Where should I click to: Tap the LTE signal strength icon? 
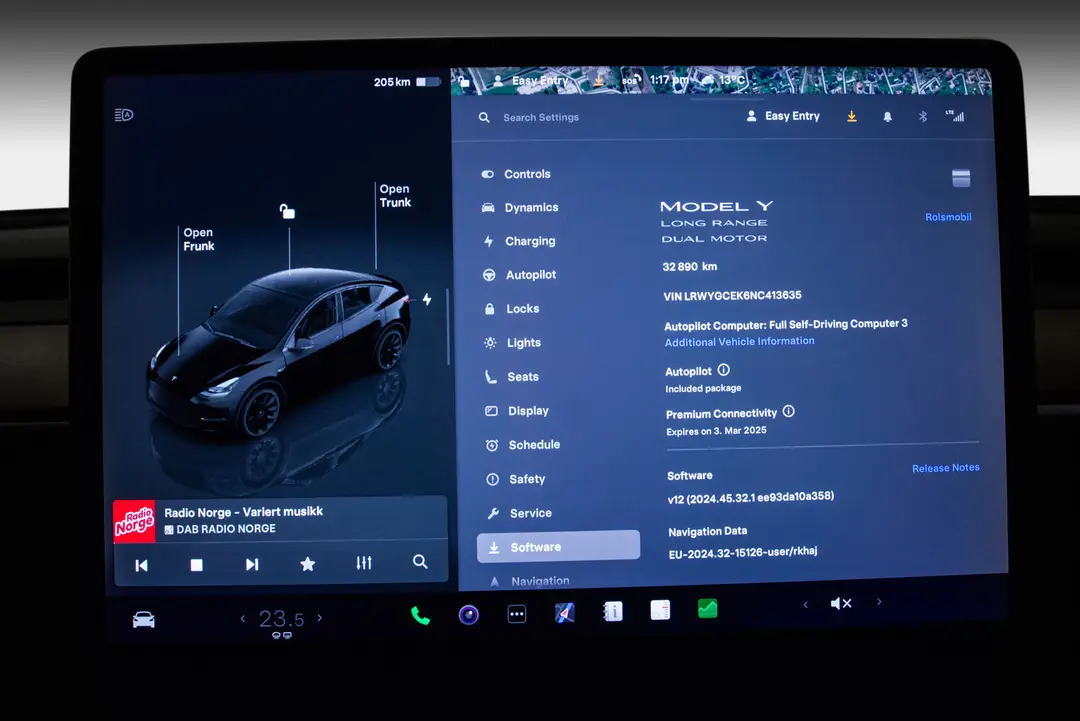click(x=955, y=116)
